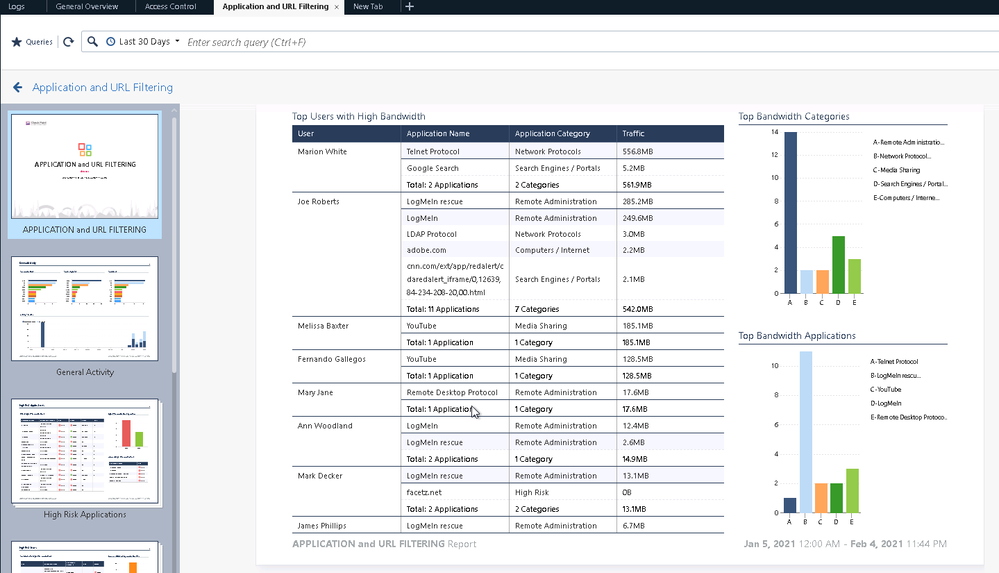999x573 pixels.
Task: Click the A-Telnet Protocol legend entry
Action: (895, 361)
